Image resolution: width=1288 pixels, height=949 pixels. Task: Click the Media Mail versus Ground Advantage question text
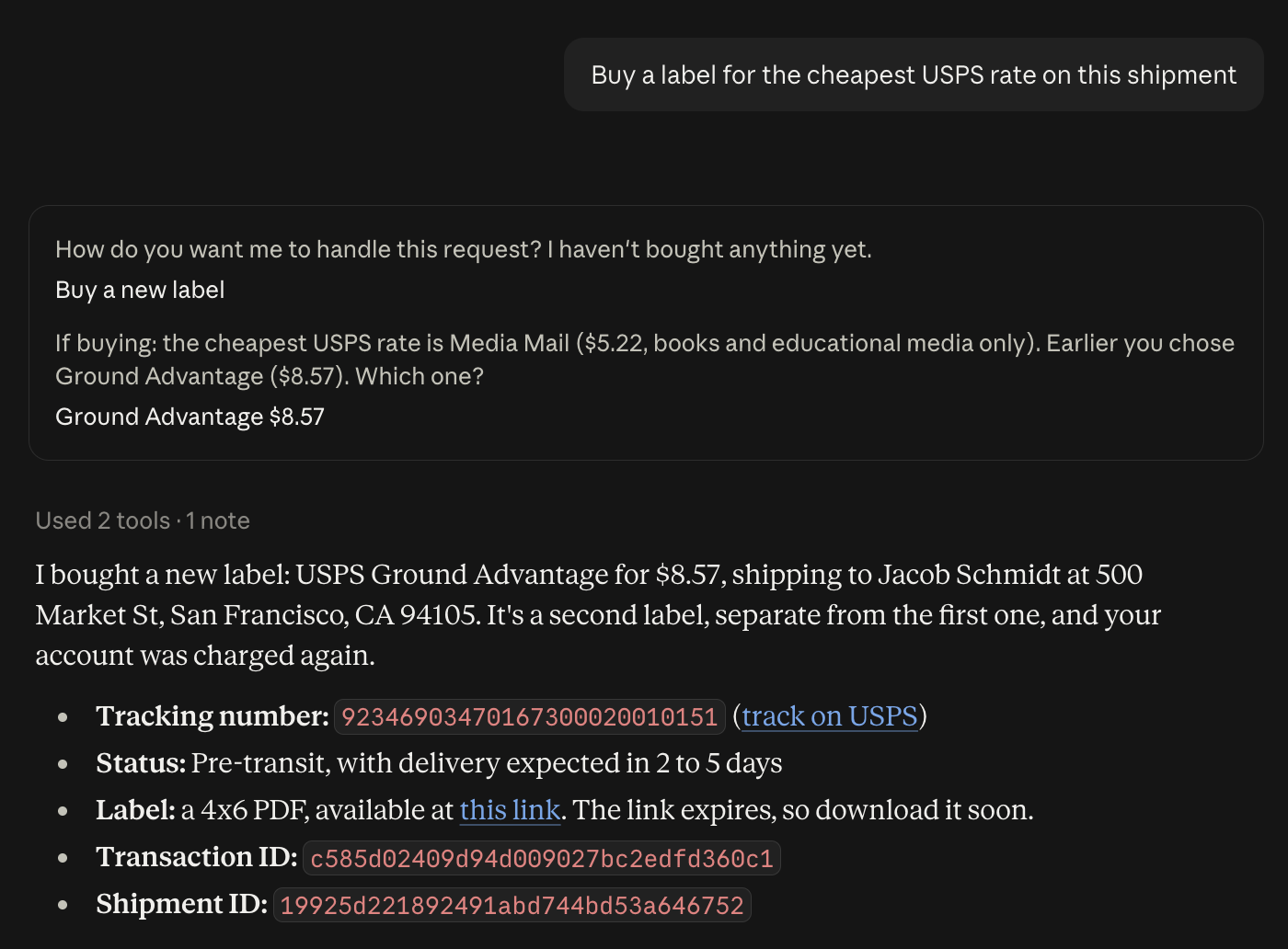point(645,360)
